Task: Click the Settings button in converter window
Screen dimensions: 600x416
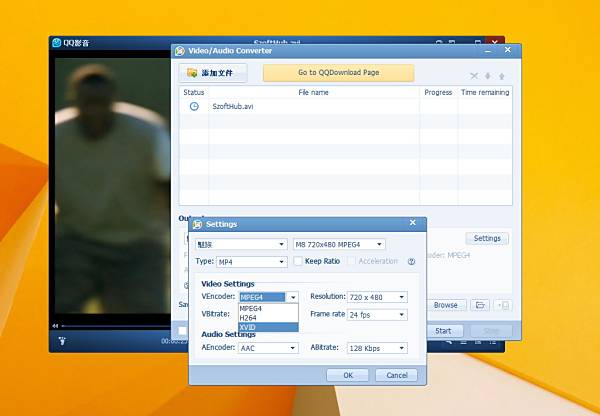Action: (x=487, y=238)
